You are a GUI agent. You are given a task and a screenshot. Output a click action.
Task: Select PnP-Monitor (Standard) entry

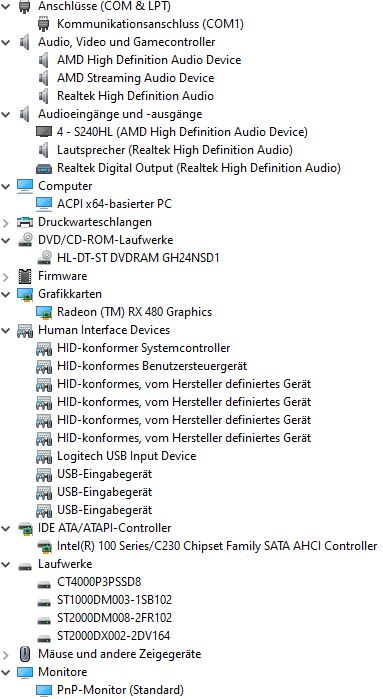coord(120,690)
